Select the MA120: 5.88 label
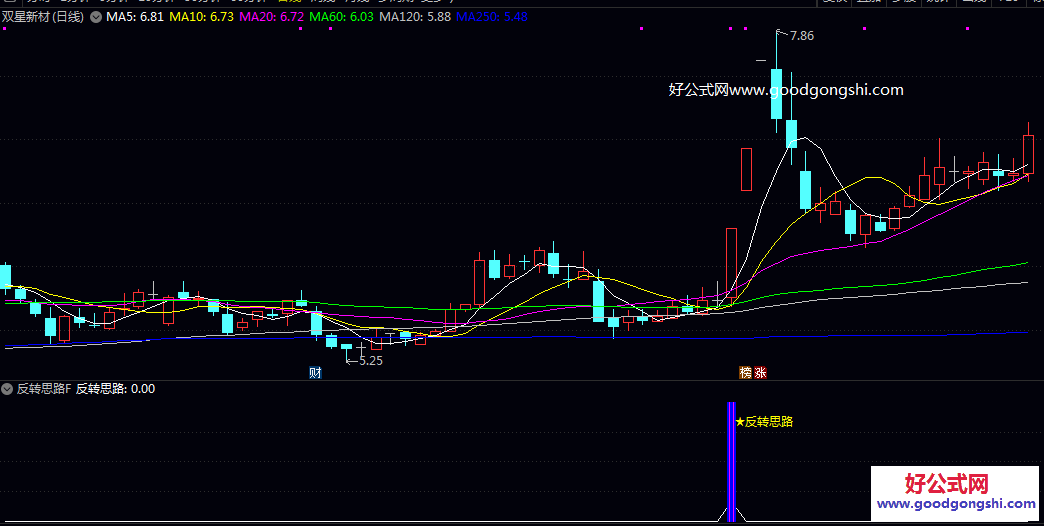The height and width of the screenshot is (526, 1044). pos(415,17)
